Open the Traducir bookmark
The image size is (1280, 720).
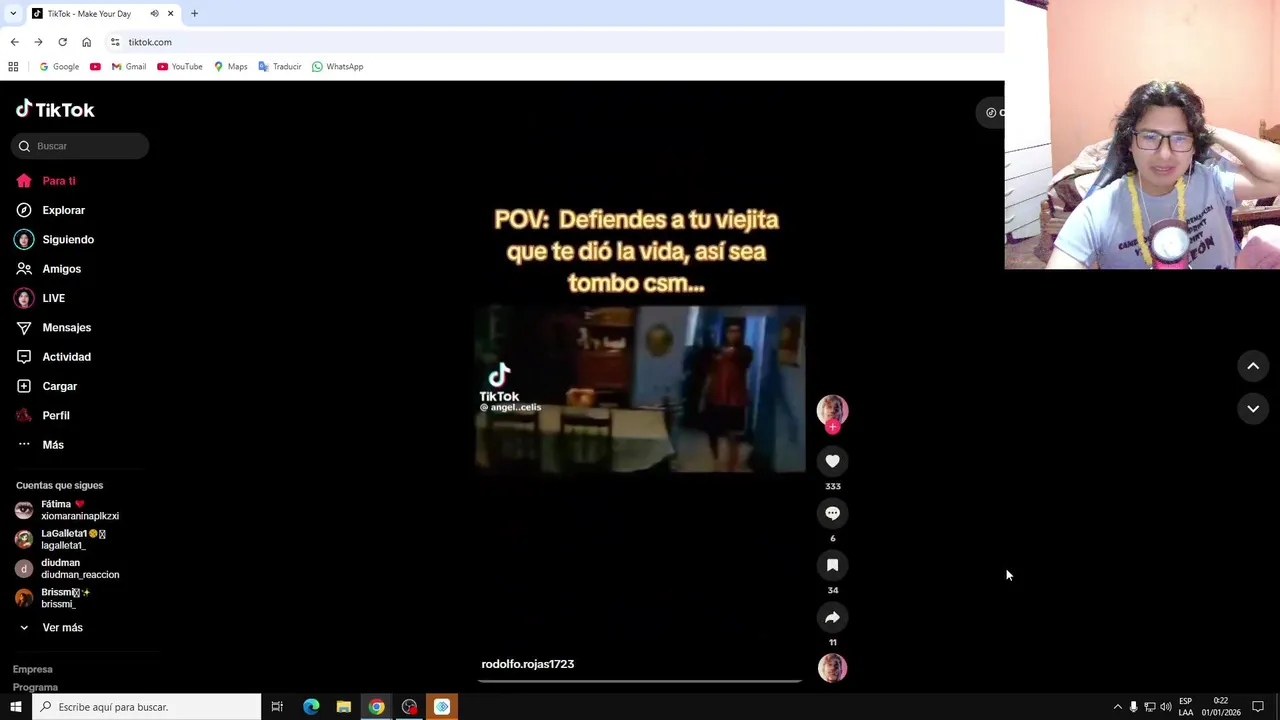point(280,67)
